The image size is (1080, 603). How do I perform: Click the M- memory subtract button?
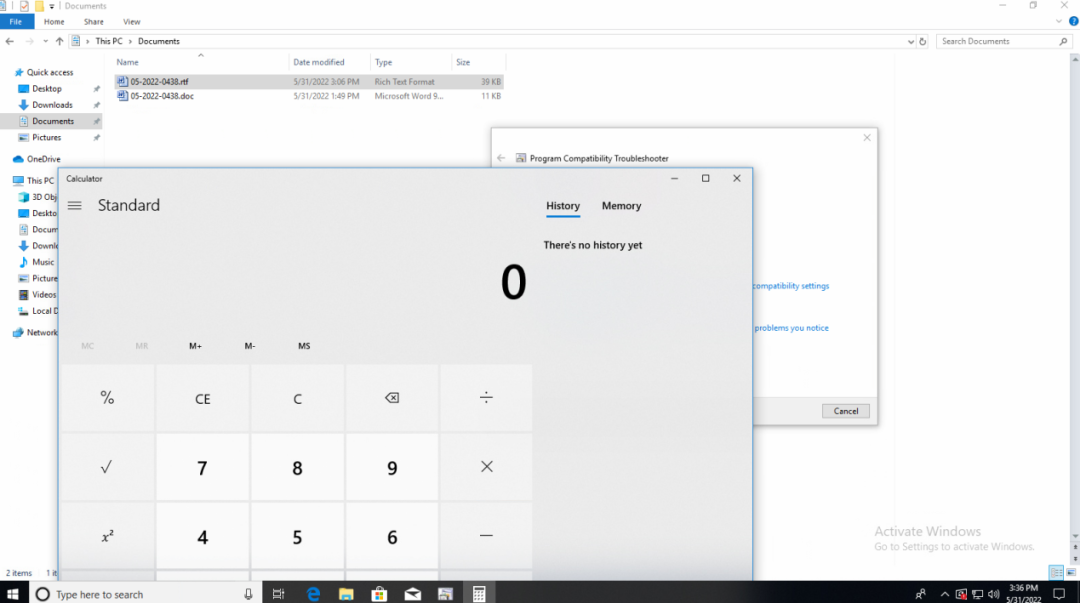click(250, 346)
